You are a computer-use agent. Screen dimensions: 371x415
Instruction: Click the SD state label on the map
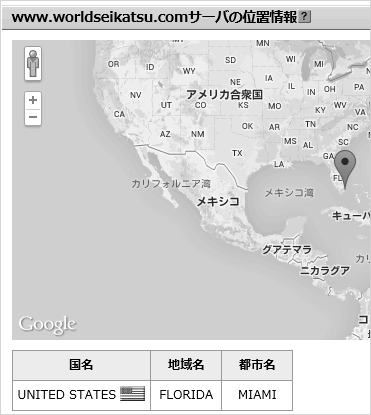230,60
